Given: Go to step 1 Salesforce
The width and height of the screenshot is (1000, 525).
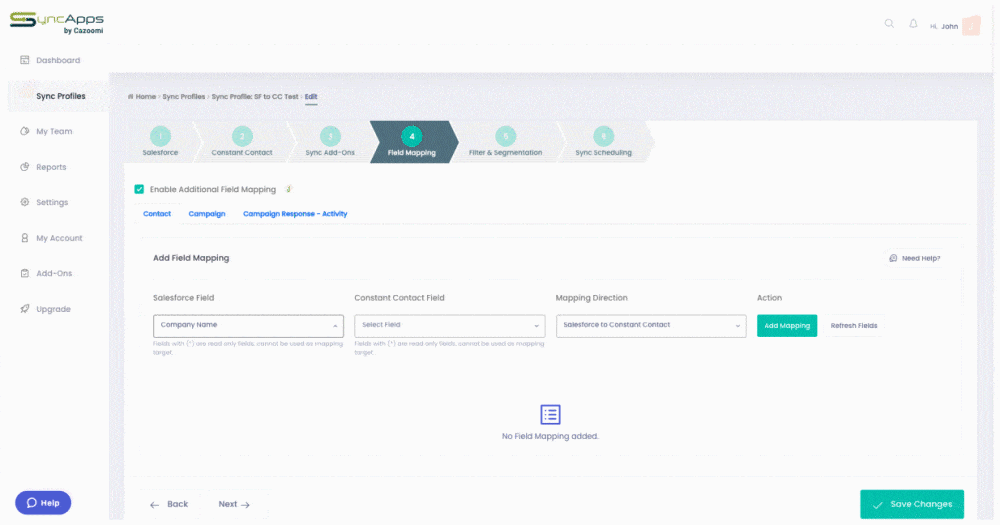Looking at the screenshot, I should pos(160,142).
